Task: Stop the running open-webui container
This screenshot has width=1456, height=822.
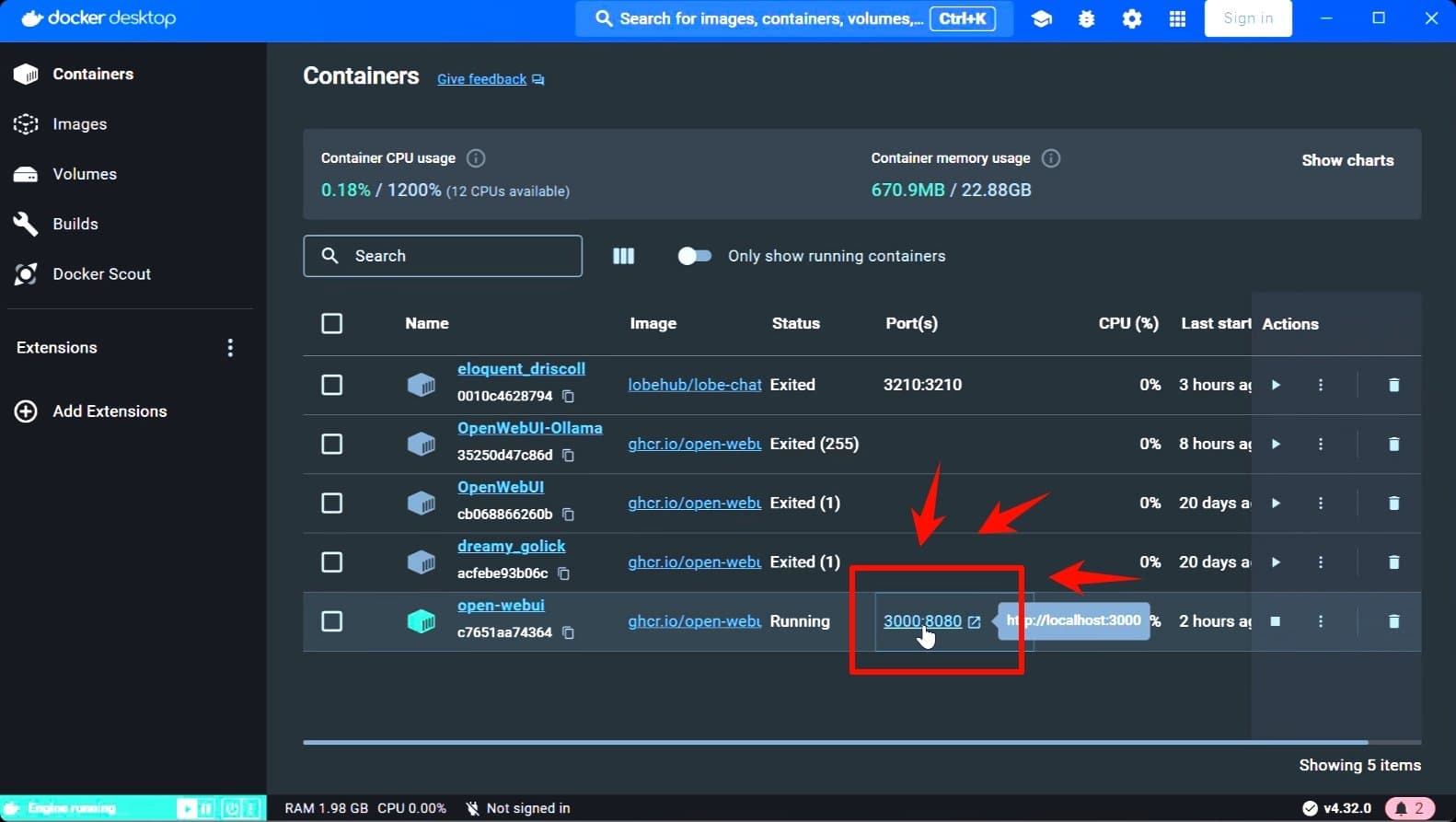Action: point(1276,621)
